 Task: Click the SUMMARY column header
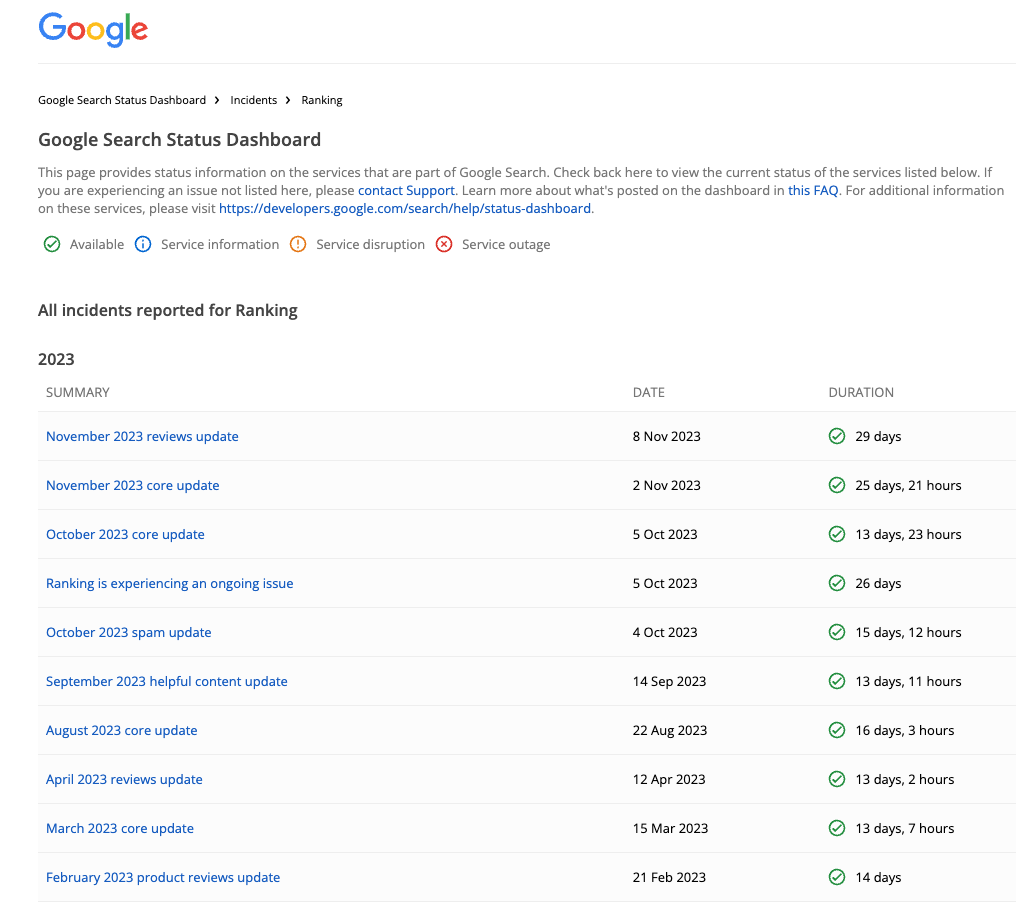[x=78, y=392]
